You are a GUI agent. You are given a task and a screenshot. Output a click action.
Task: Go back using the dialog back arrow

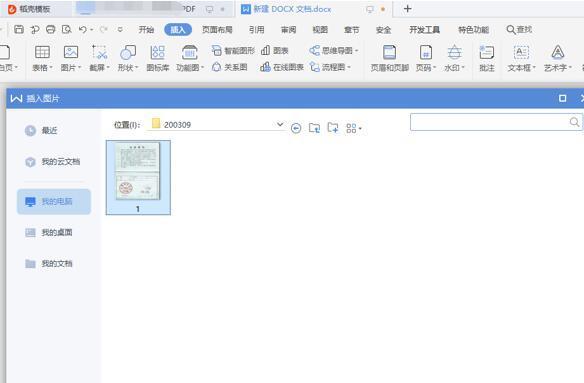pos(296,129)
